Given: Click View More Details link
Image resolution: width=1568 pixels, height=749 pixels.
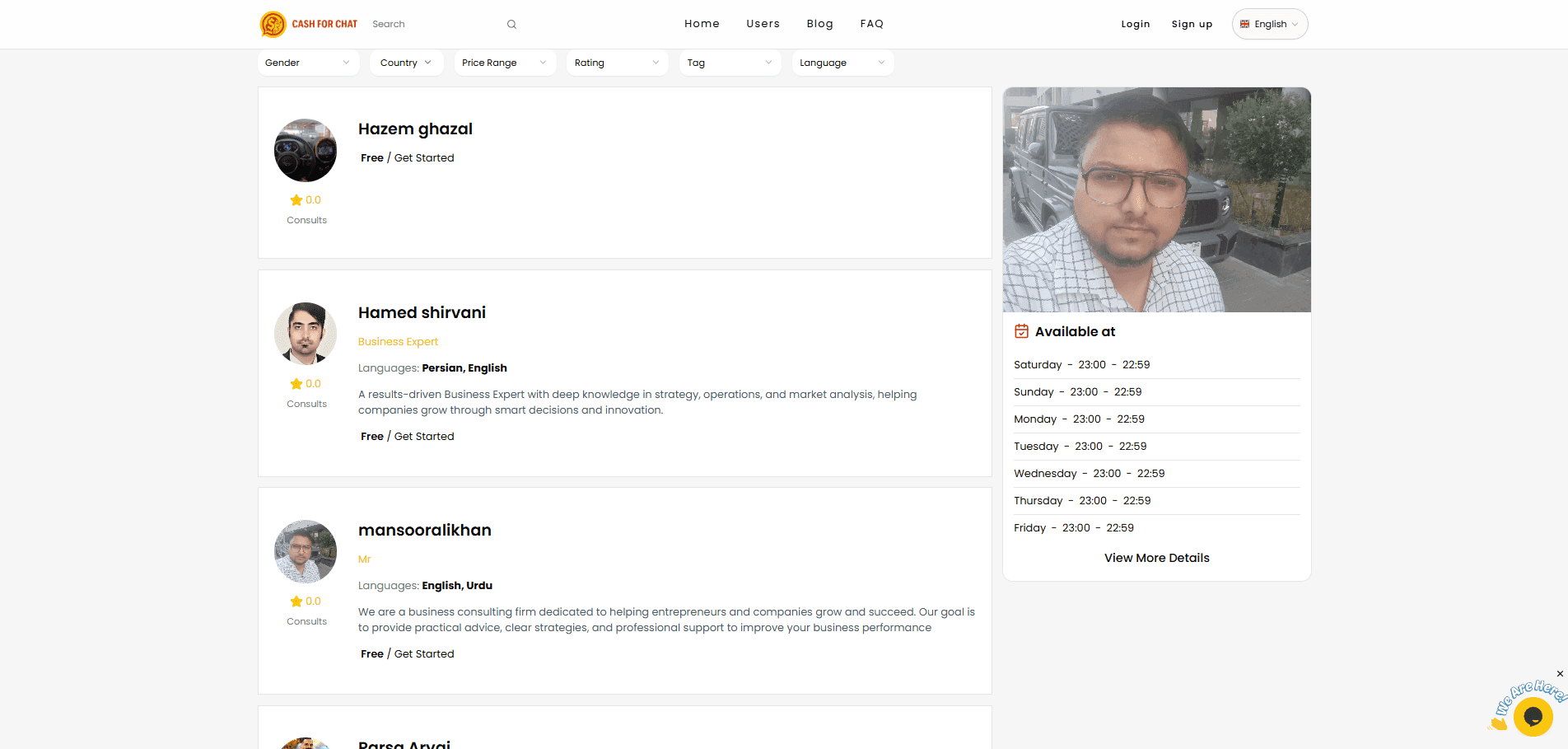Looking at the screenshot, I should [x=1156, y=558].
